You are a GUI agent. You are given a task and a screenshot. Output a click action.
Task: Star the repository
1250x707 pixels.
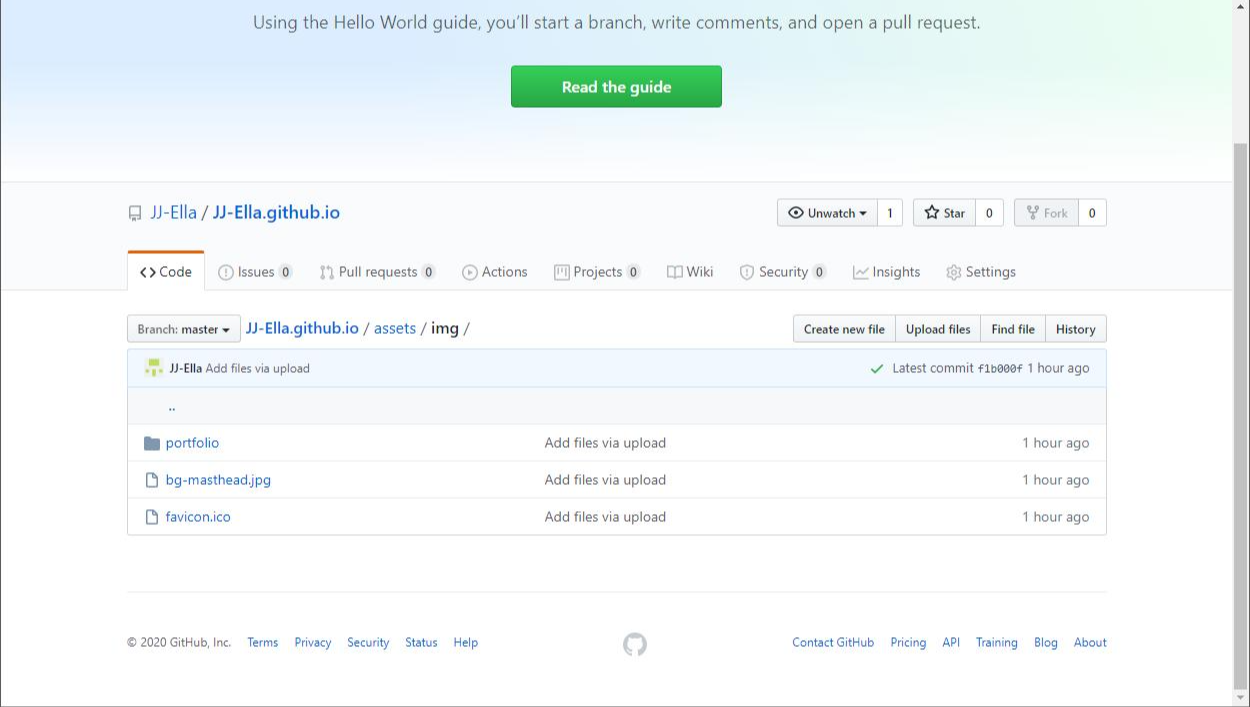pyautogui.click(x=944, y=213)
